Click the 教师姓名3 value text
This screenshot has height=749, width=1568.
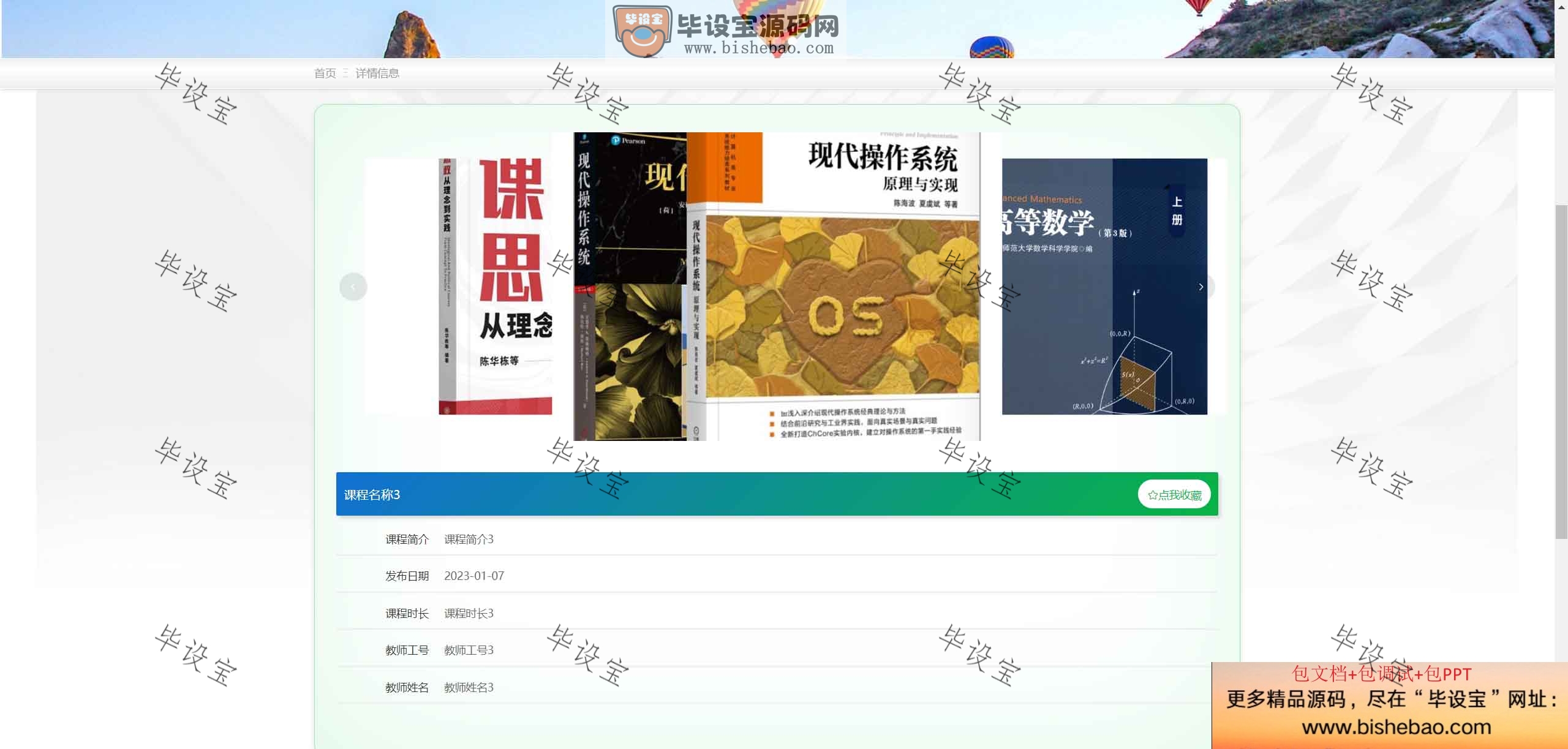(469, 687)
